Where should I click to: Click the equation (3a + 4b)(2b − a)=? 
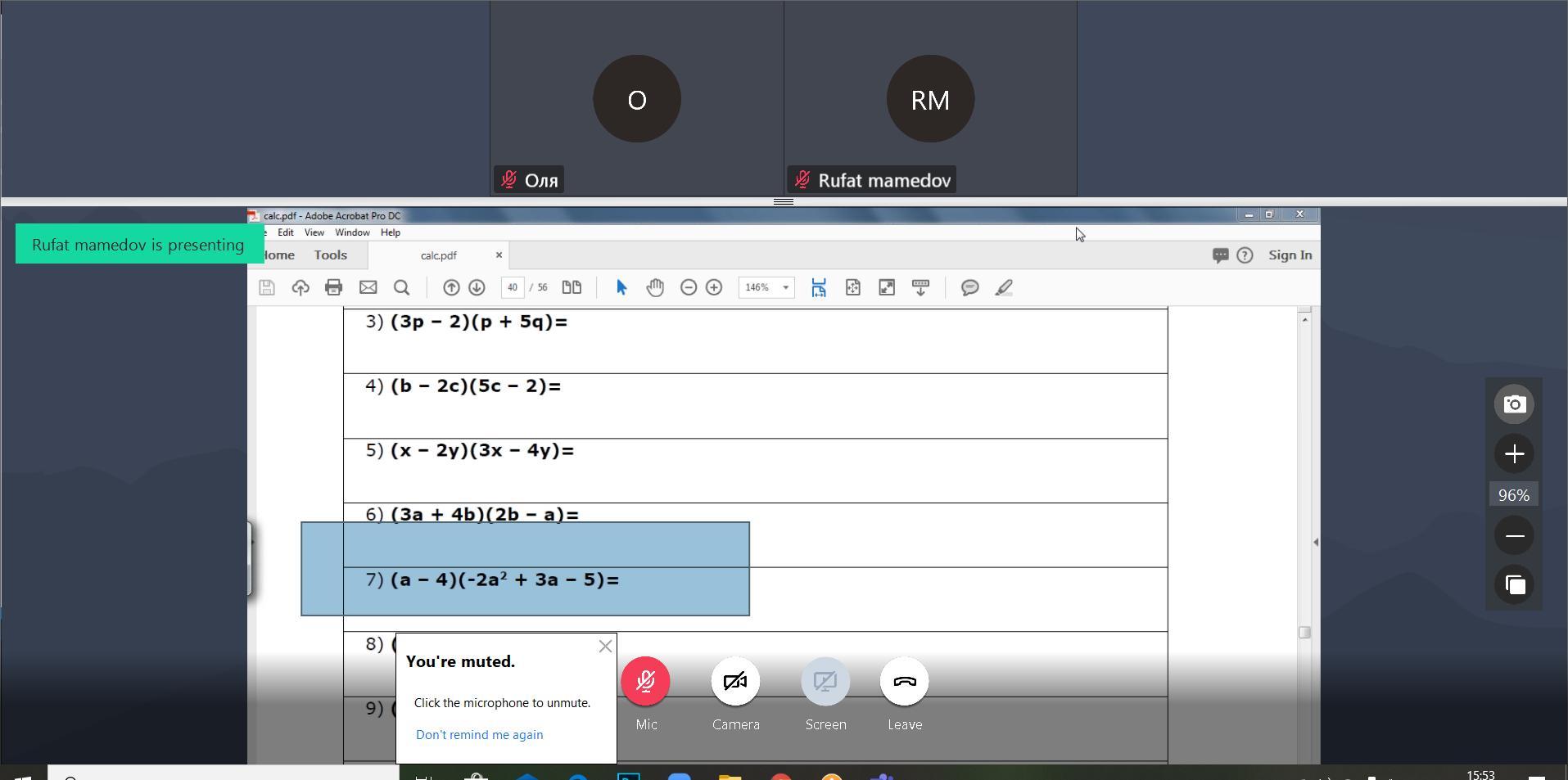(485, 515)
